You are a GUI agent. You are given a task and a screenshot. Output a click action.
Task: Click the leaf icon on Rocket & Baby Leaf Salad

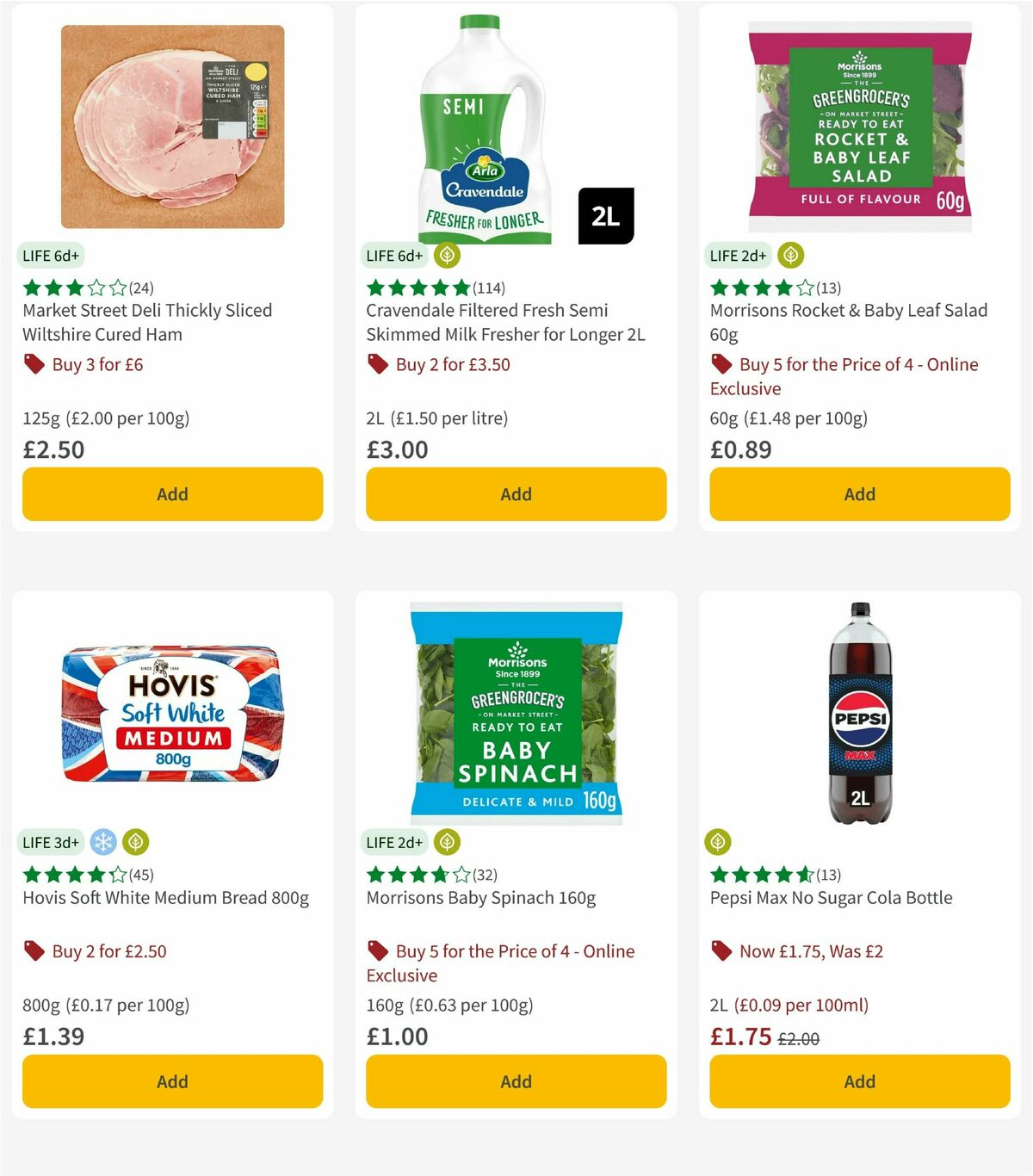coord(789,255)
